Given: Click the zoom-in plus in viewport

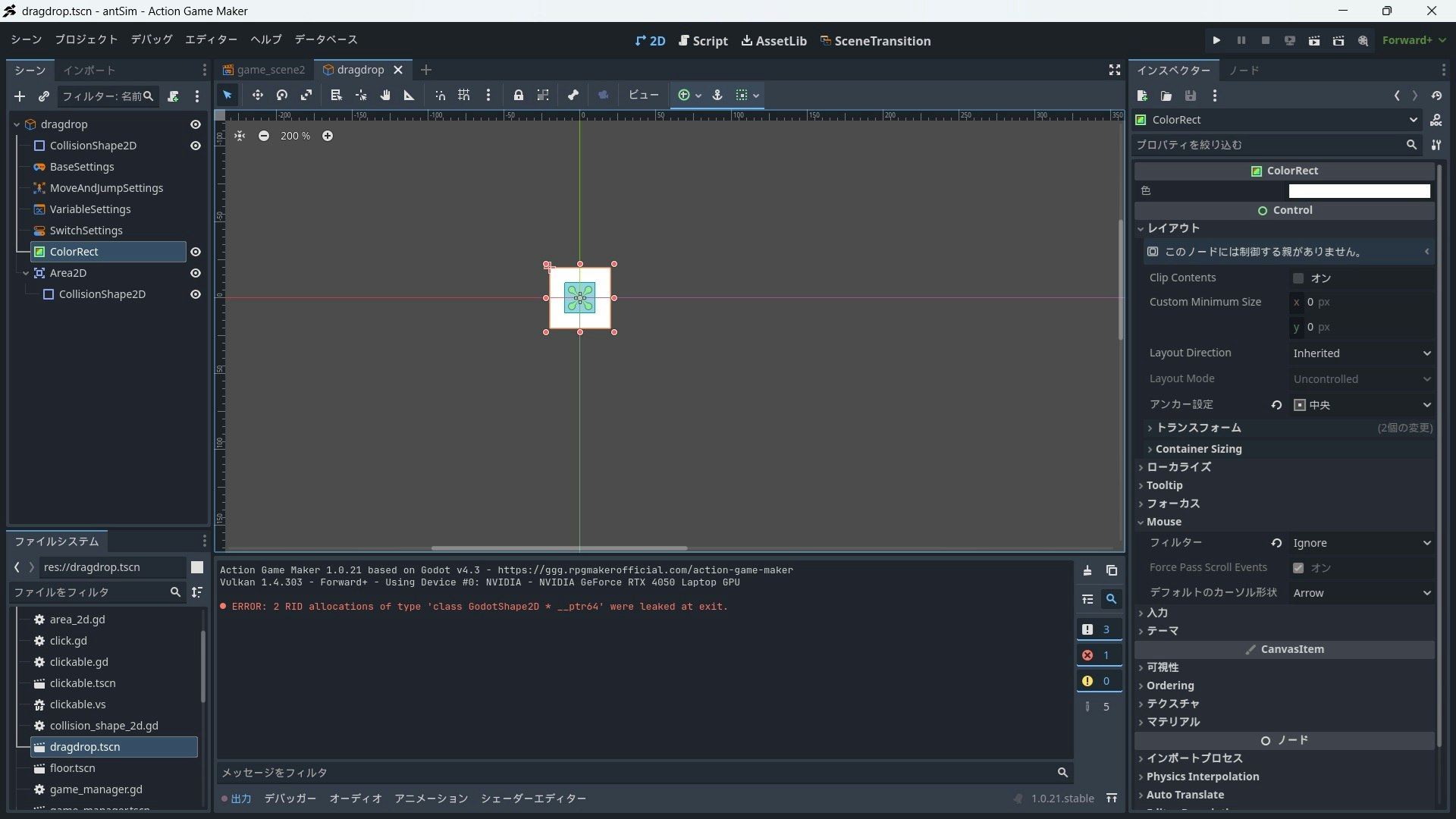Looking at the screenshot, I should pyautogui.click(x=328, y=136).
